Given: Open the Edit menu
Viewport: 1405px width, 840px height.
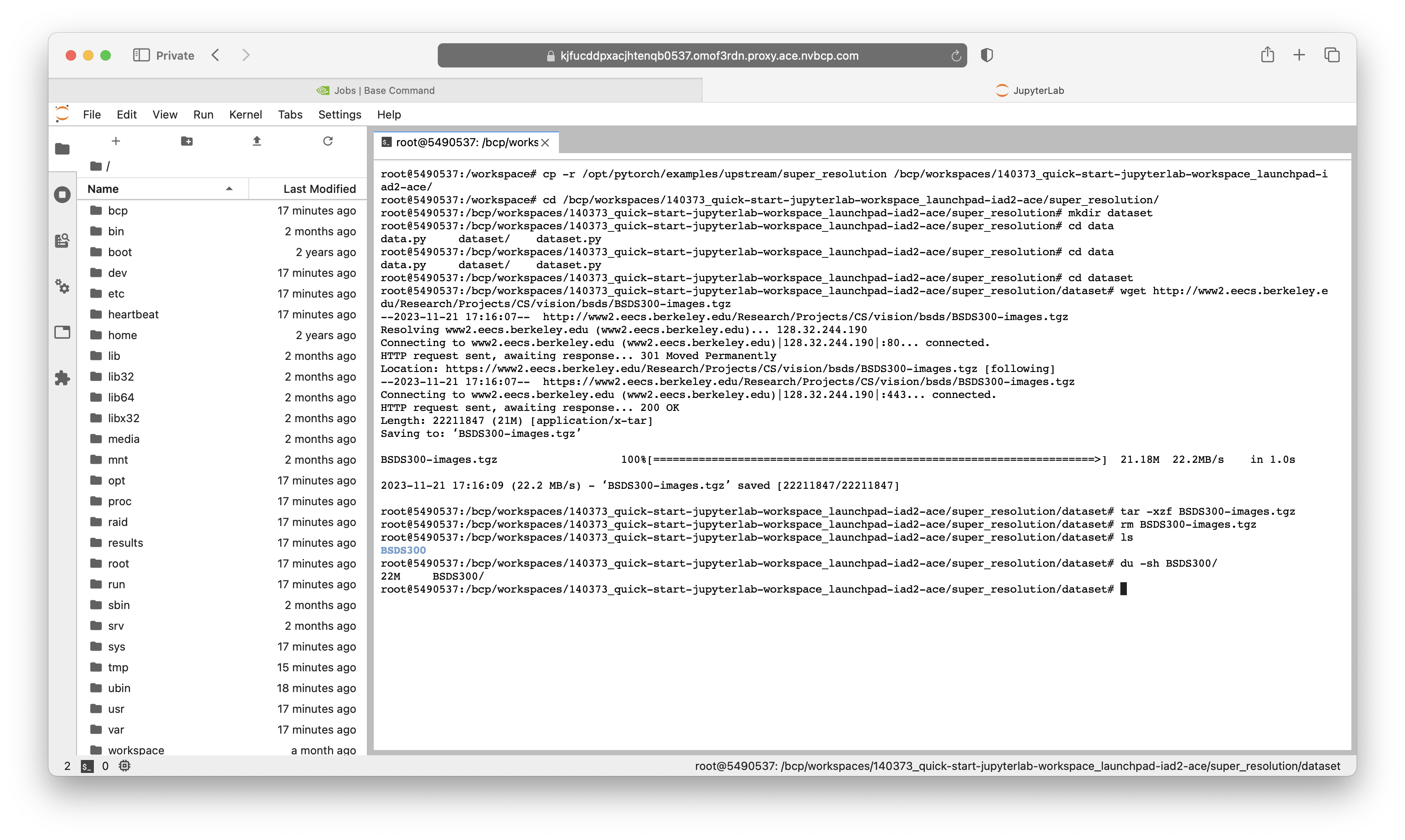Looking at the screenshot, I should [127, 114].
